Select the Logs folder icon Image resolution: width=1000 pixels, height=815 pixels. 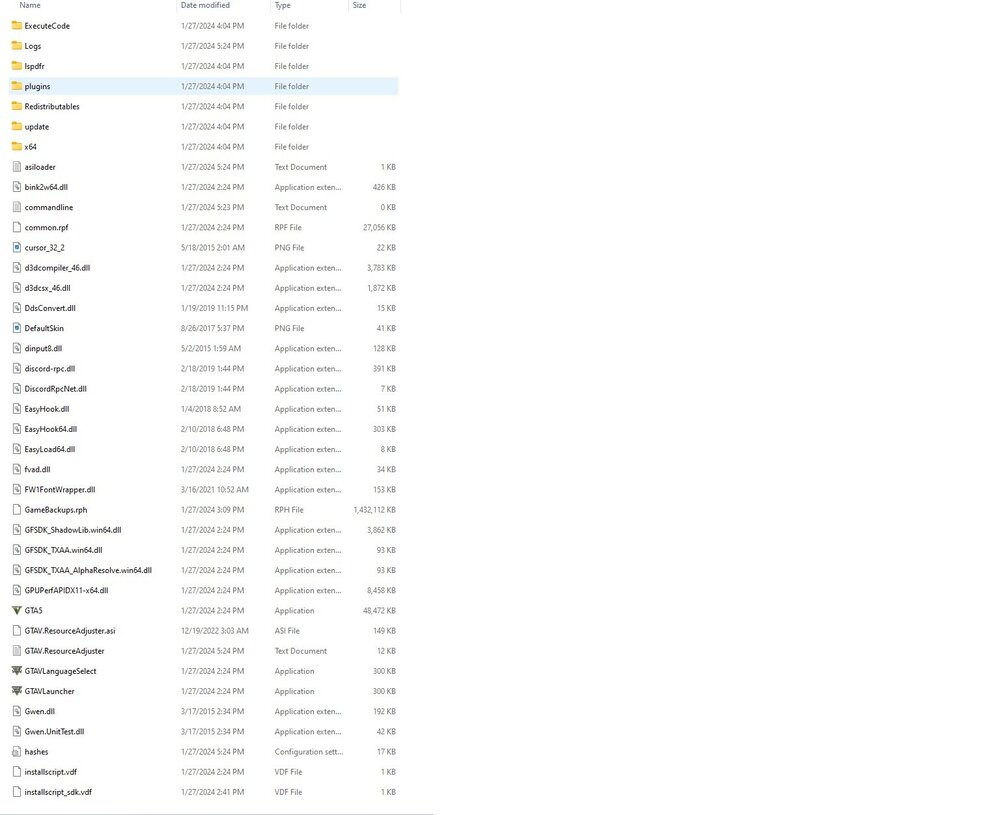click(x=17, y=46)
